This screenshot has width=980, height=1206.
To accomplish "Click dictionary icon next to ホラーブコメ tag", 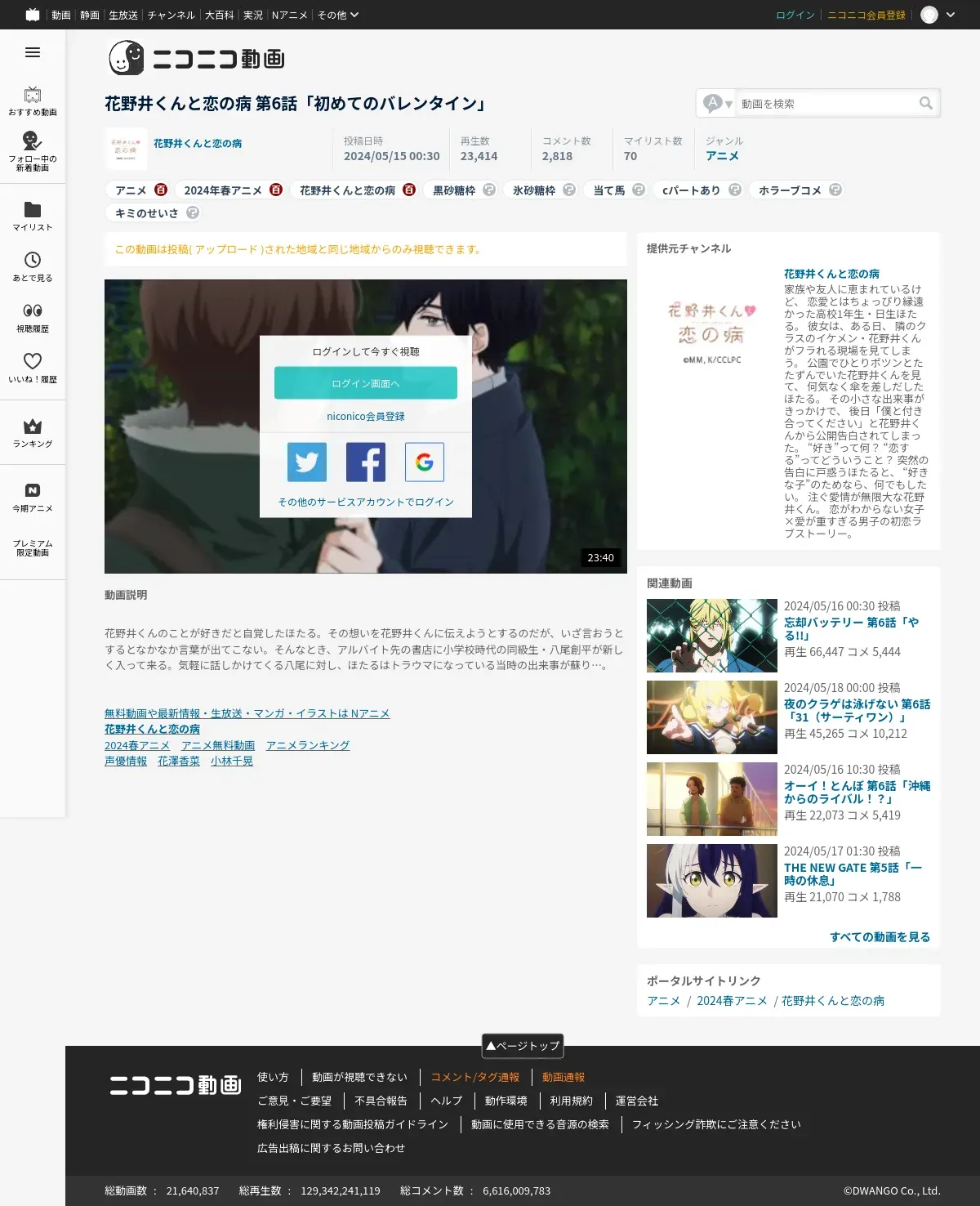I will pyautogui.click(x=835, y=190).
